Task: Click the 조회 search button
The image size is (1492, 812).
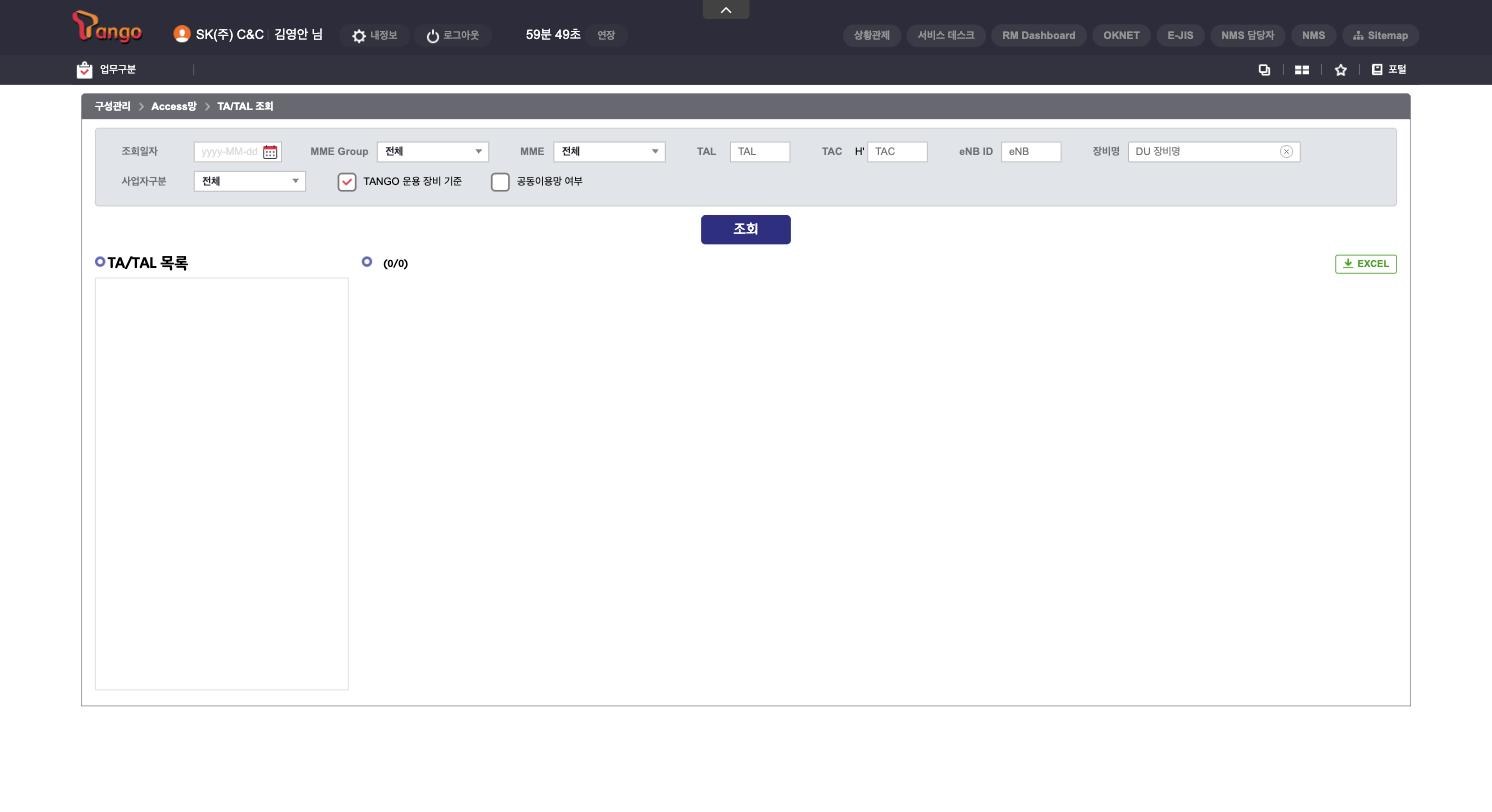Action: click(x=746, y=229)
